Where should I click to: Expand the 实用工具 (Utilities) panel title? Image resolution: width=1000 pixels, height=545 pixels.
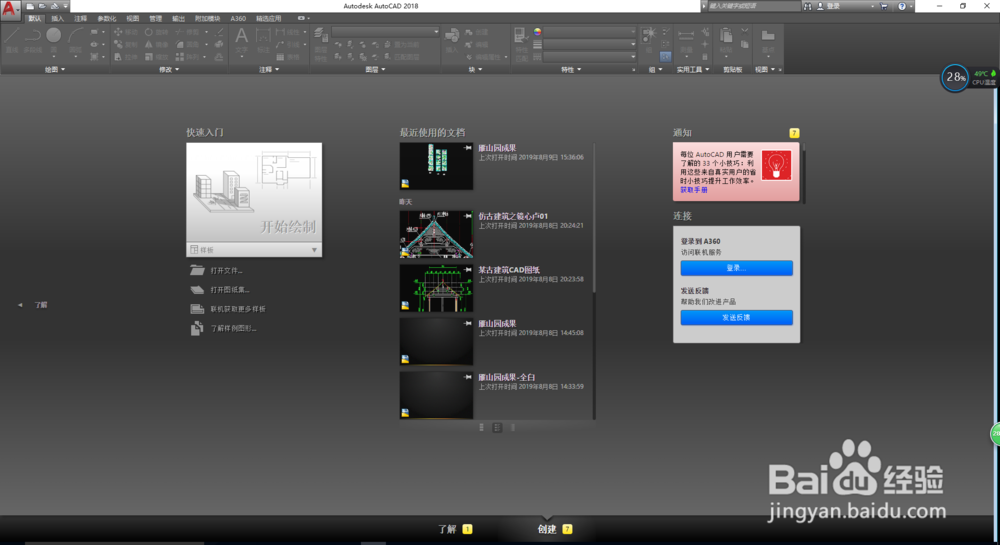(693, 69)
